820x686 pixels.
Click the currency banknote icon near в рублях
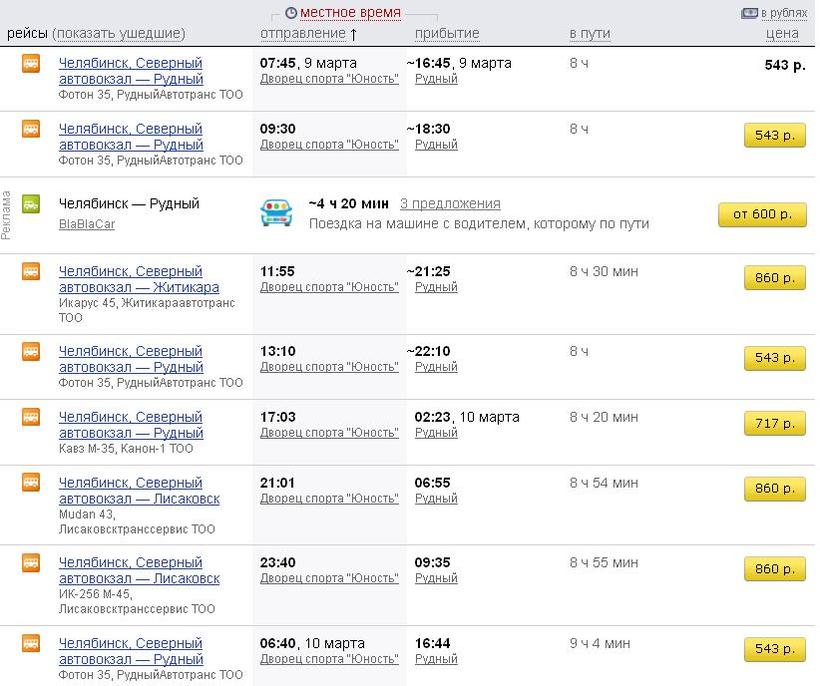[x=749, y=13]
